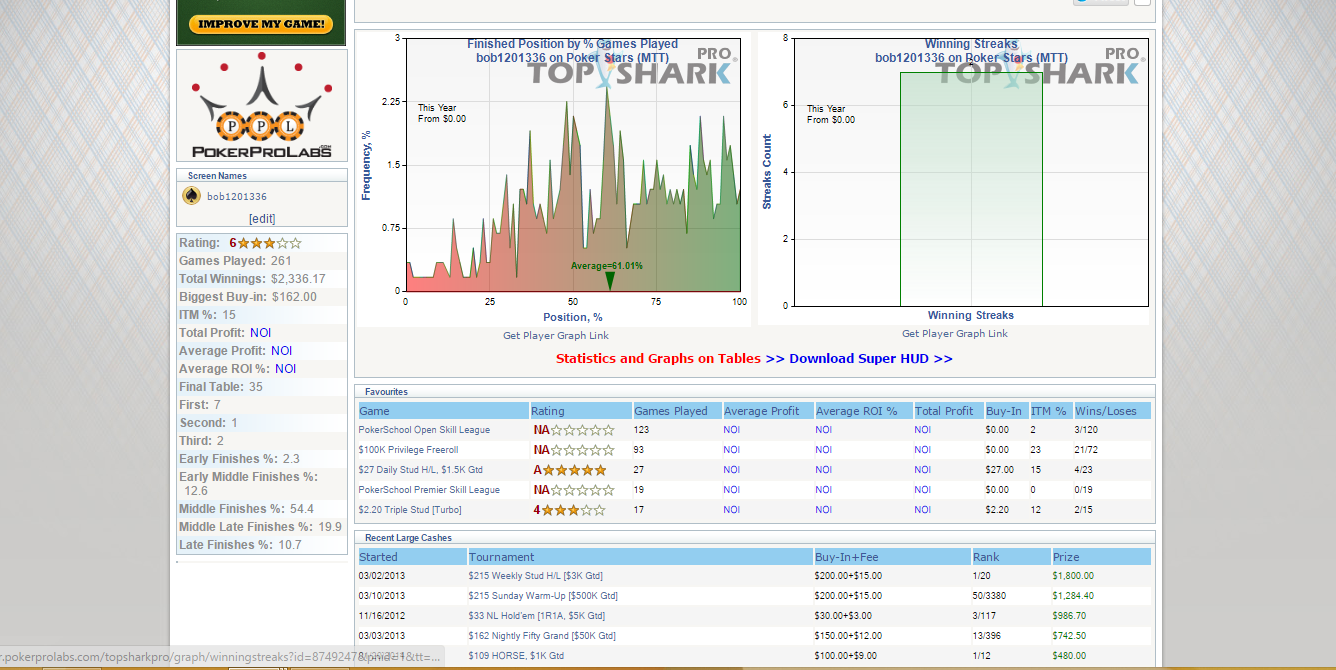
Task: Open $215 Sunday Warm-Up [$500K Gtd] tournament
Action: 541,596
